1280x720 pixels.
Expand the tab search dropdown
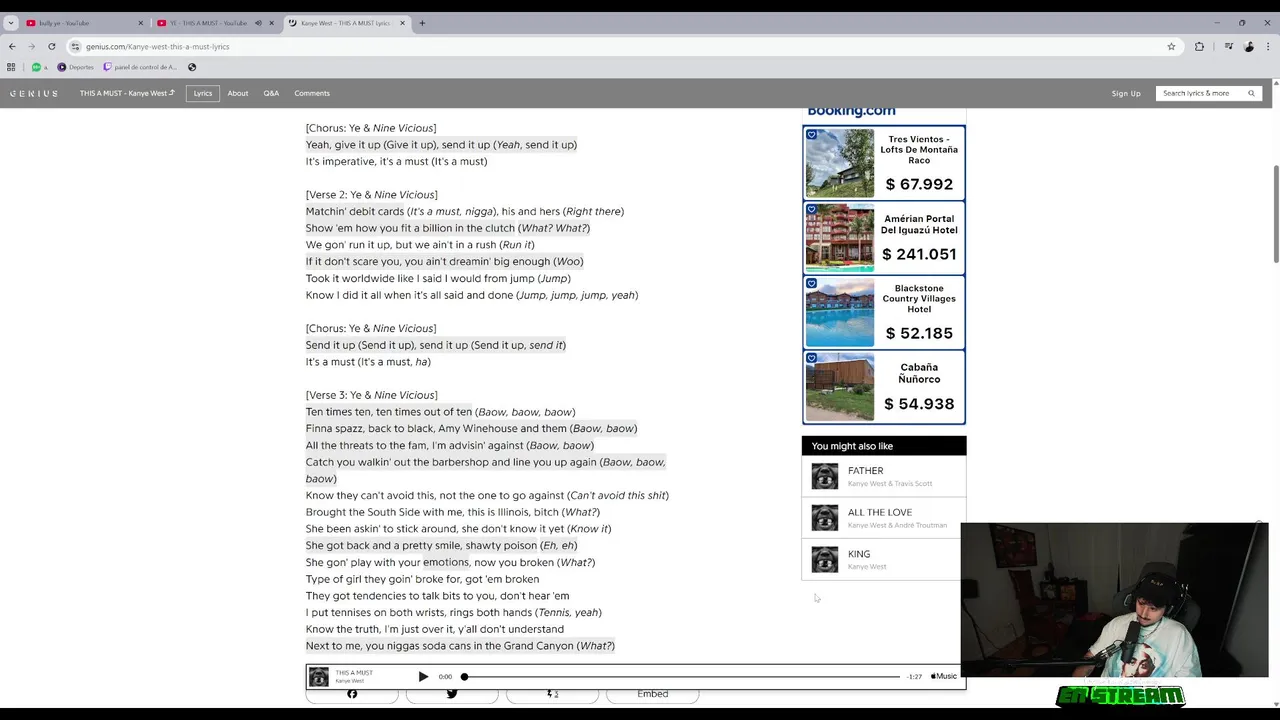pyautogui.click(x=10, y=23)
